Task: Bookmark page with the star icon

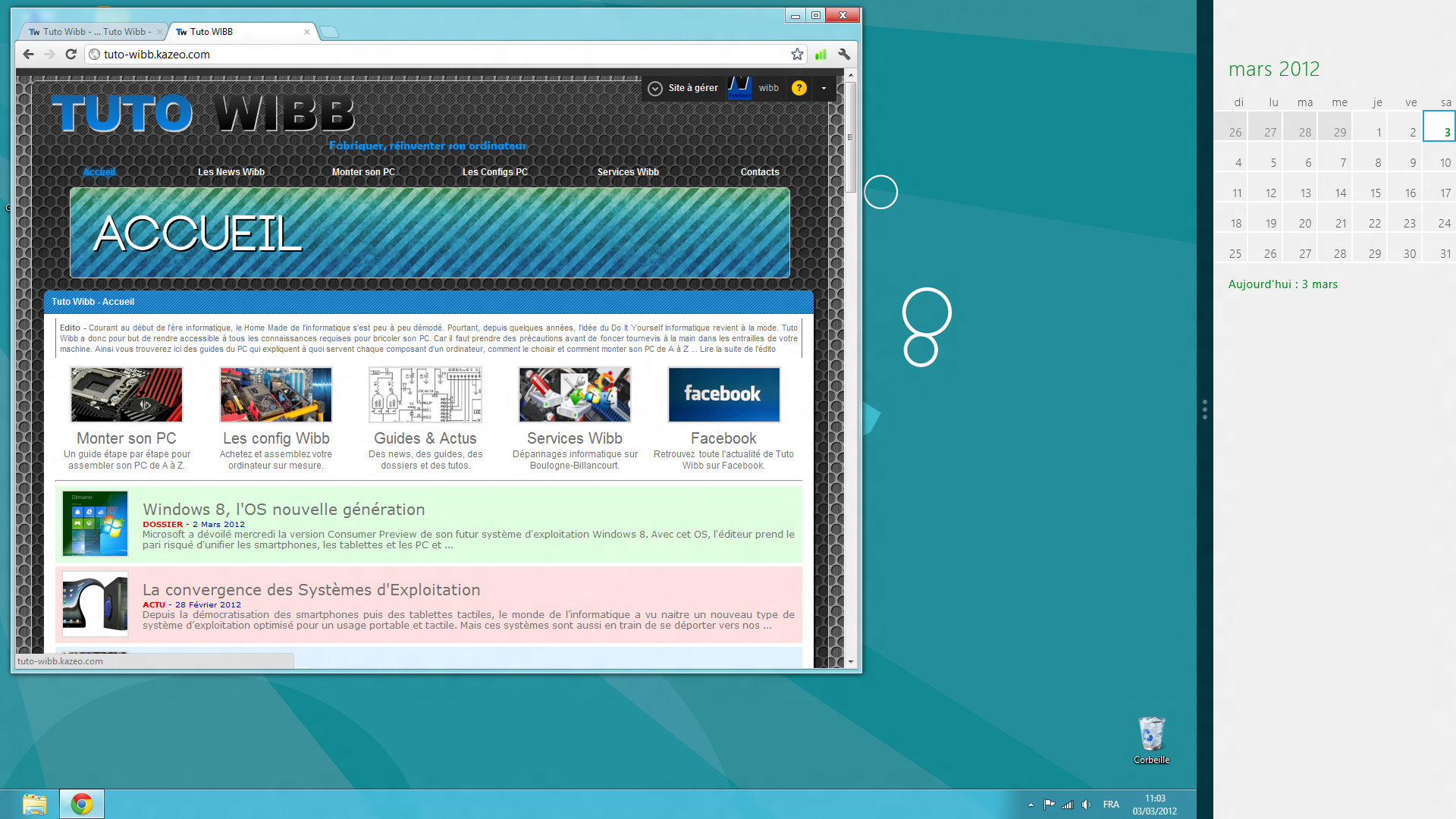Action: point(797,54)
